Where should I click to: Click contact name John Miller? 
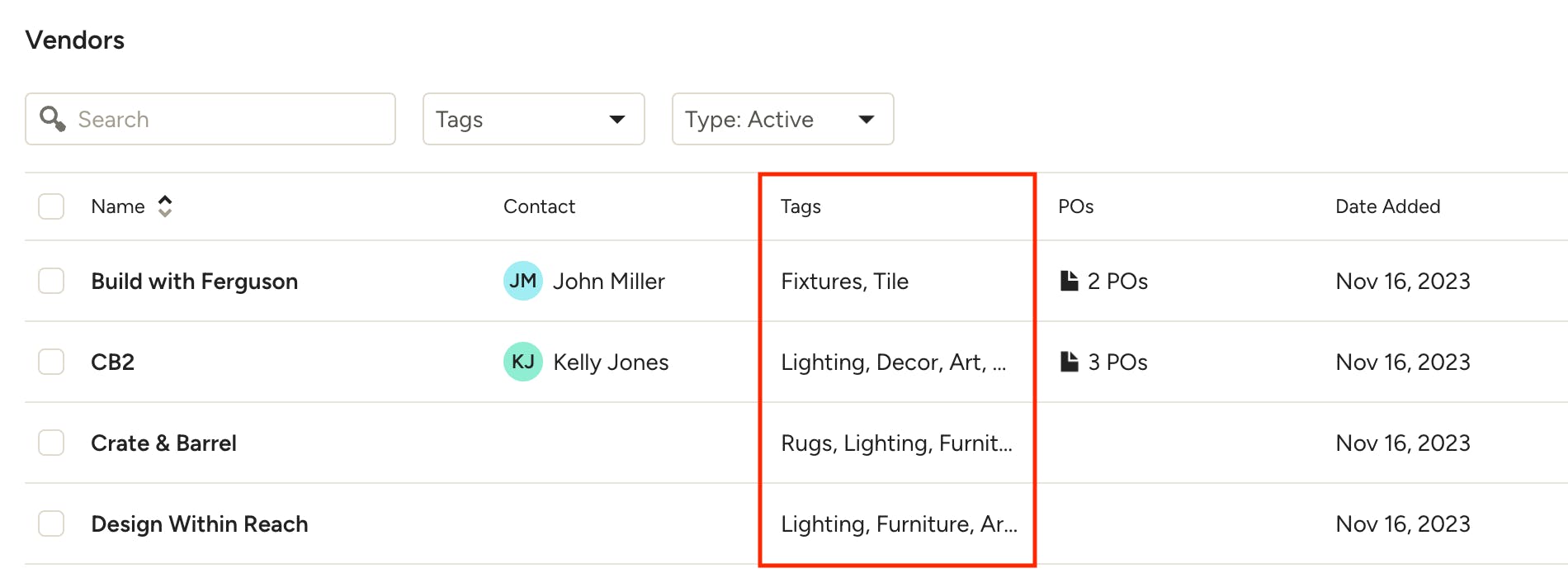[609, 281]
